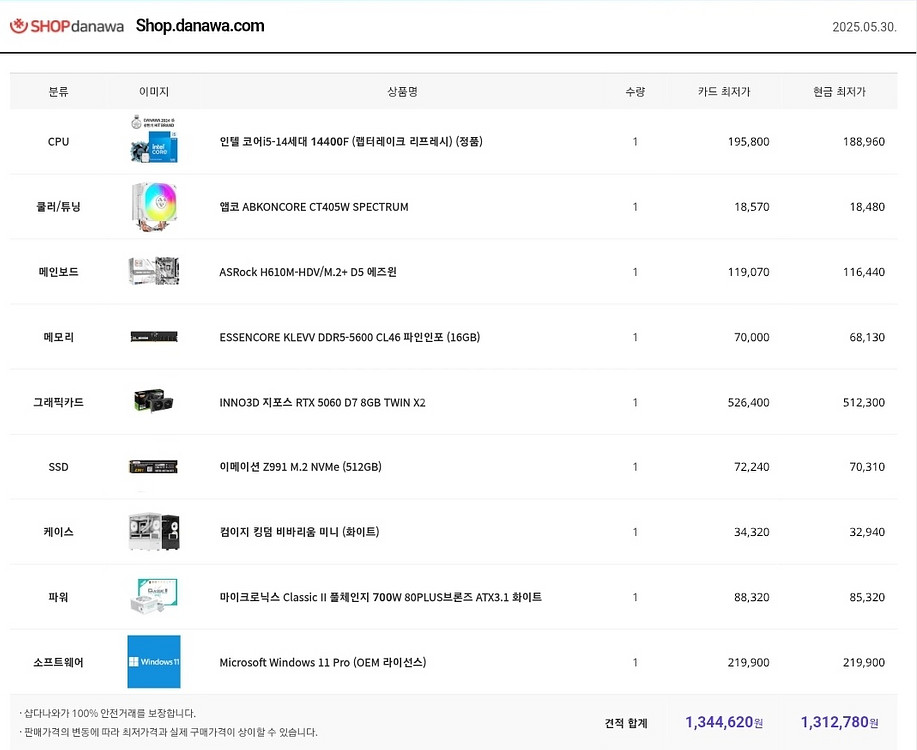Select the 파워 category cell
This screenshot has height=750, width=917.
[58, 597]
